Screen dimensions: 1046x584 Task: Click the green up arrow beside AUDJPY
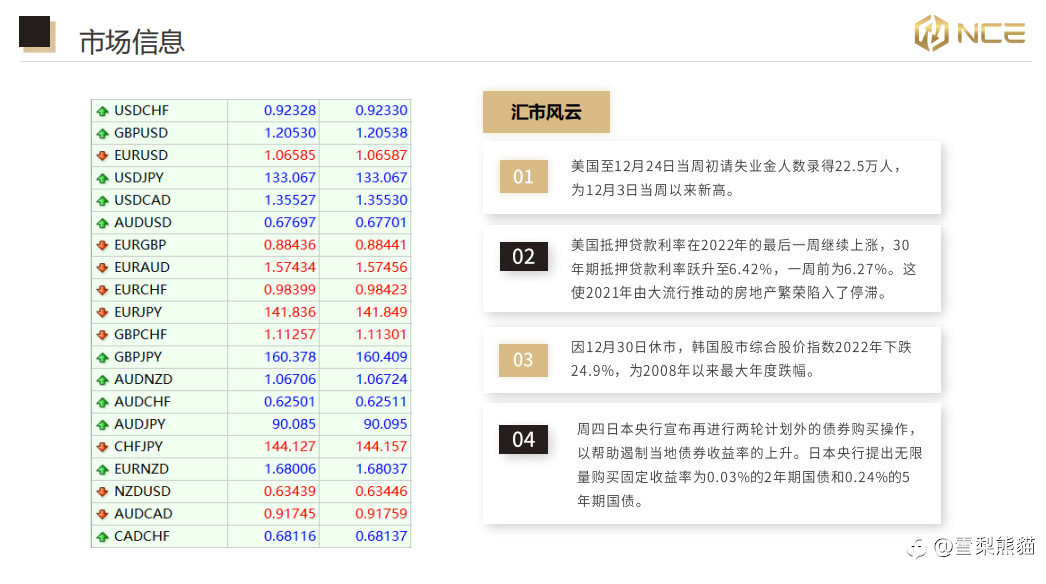coord(102,424)
